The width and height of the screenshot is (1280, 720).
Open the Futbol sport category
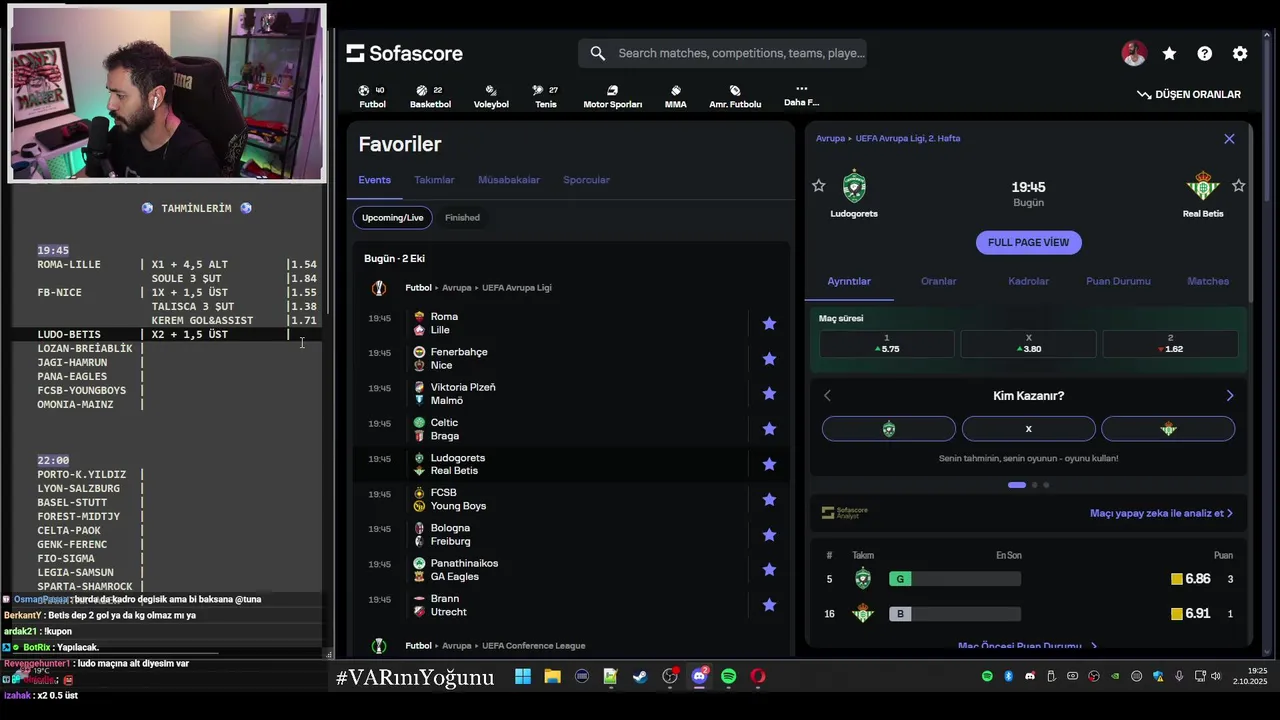[372, 96]
